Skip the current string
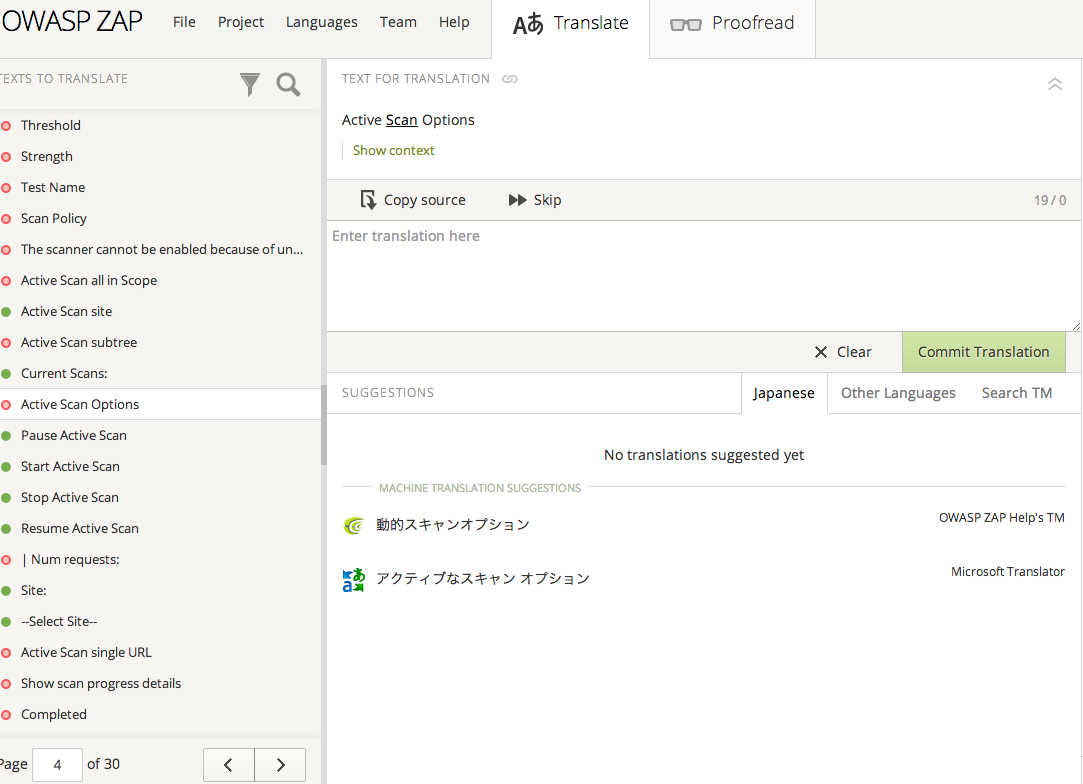 535,200
